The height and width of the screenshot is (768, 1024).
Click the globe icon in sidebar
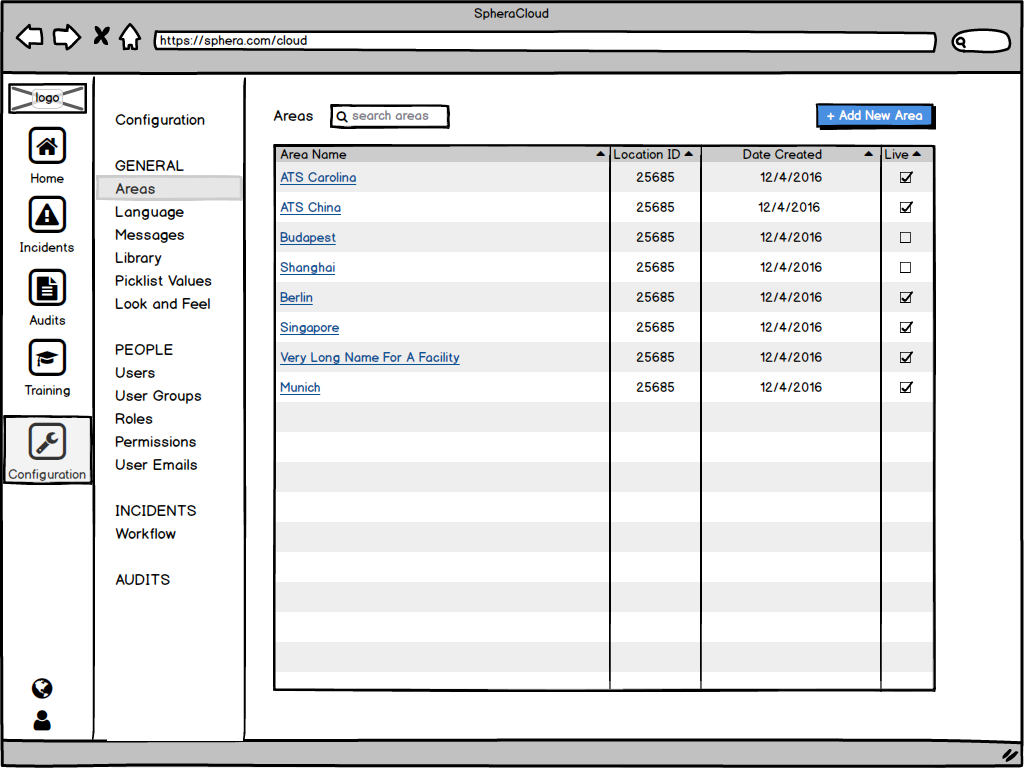tap(42, 688)
